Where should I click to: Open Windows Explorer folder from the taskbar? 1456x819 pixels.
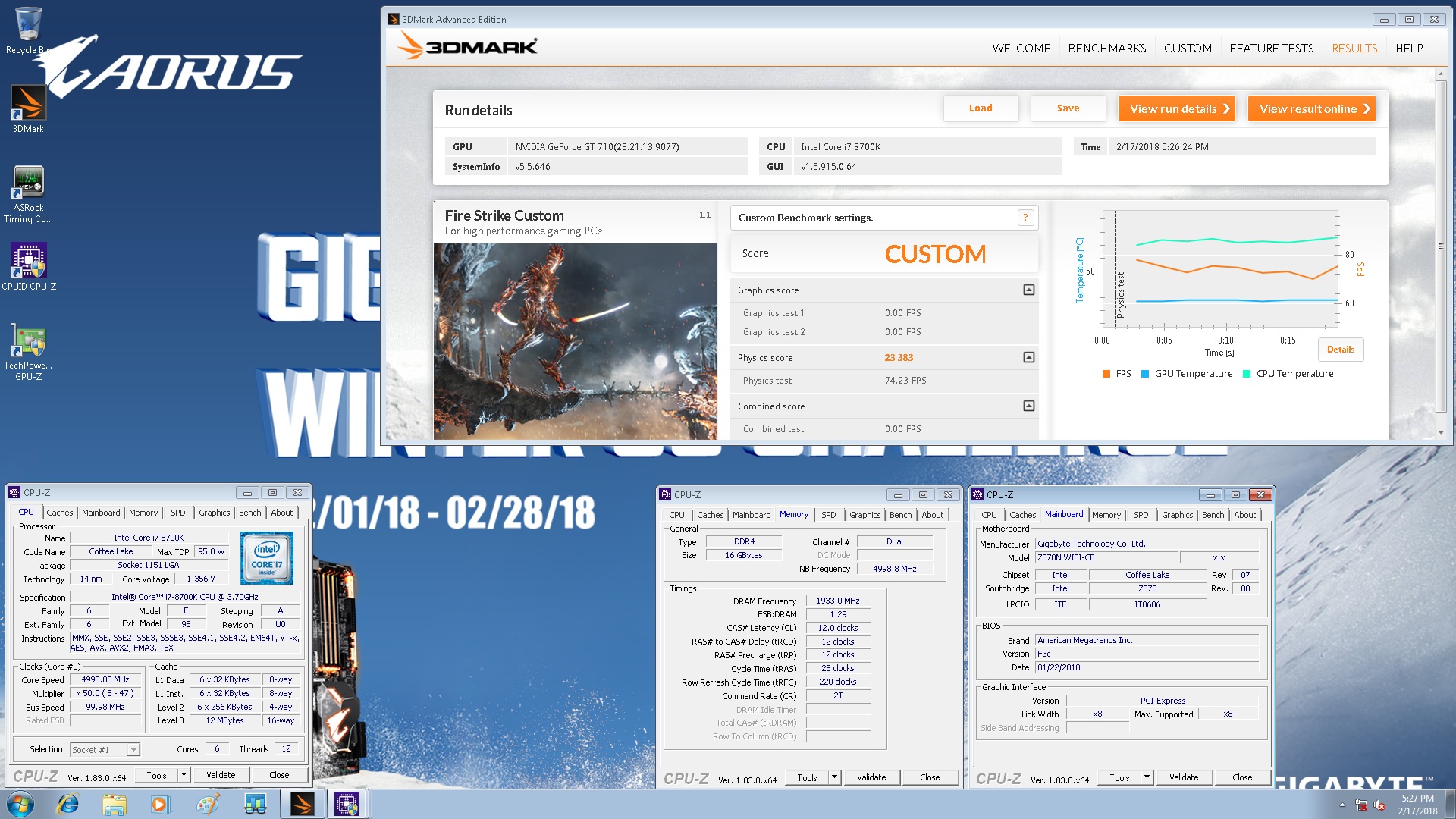coord(115,804)
